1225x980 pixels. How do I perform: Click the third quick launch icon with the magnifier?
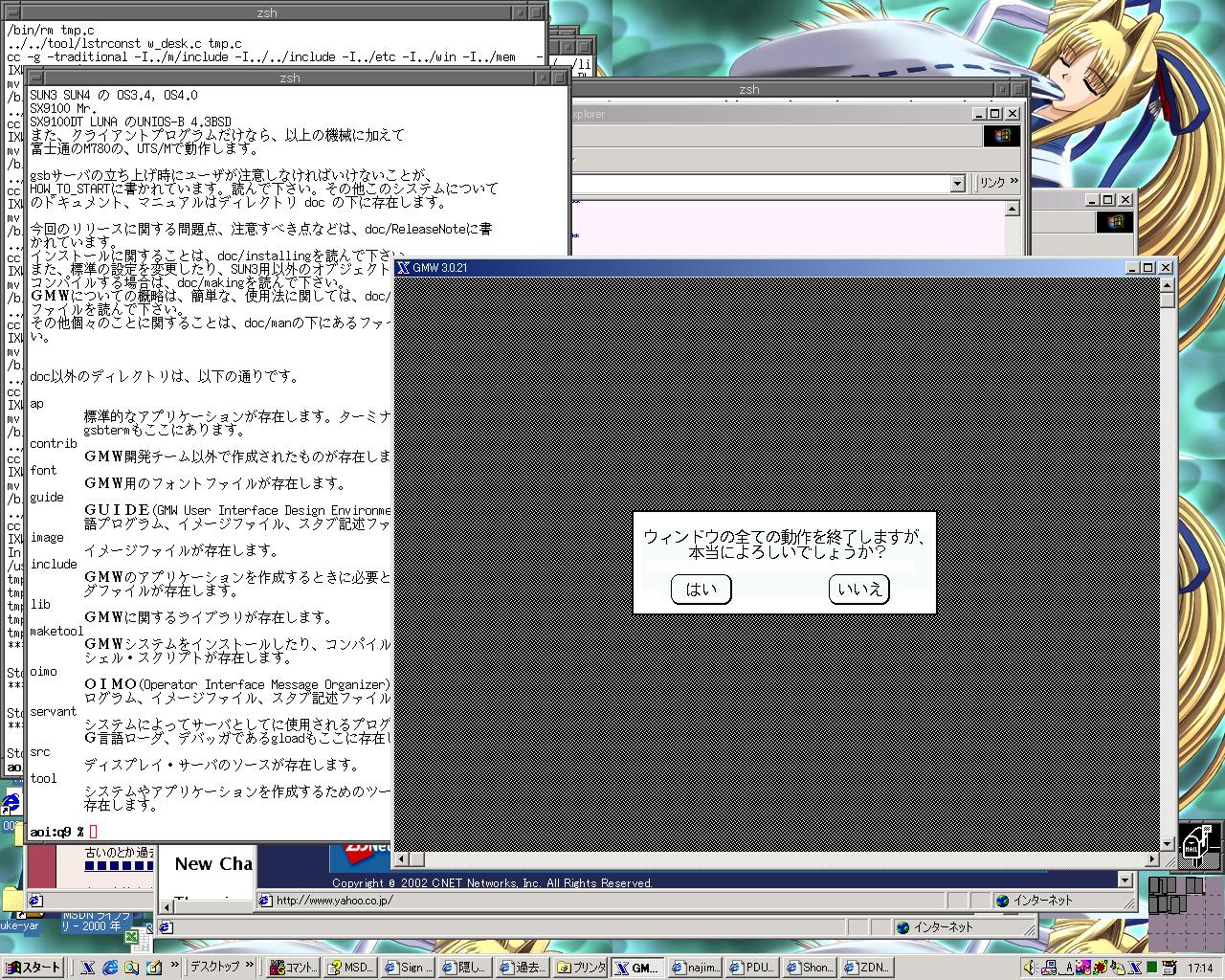click(x=132, y=968)
